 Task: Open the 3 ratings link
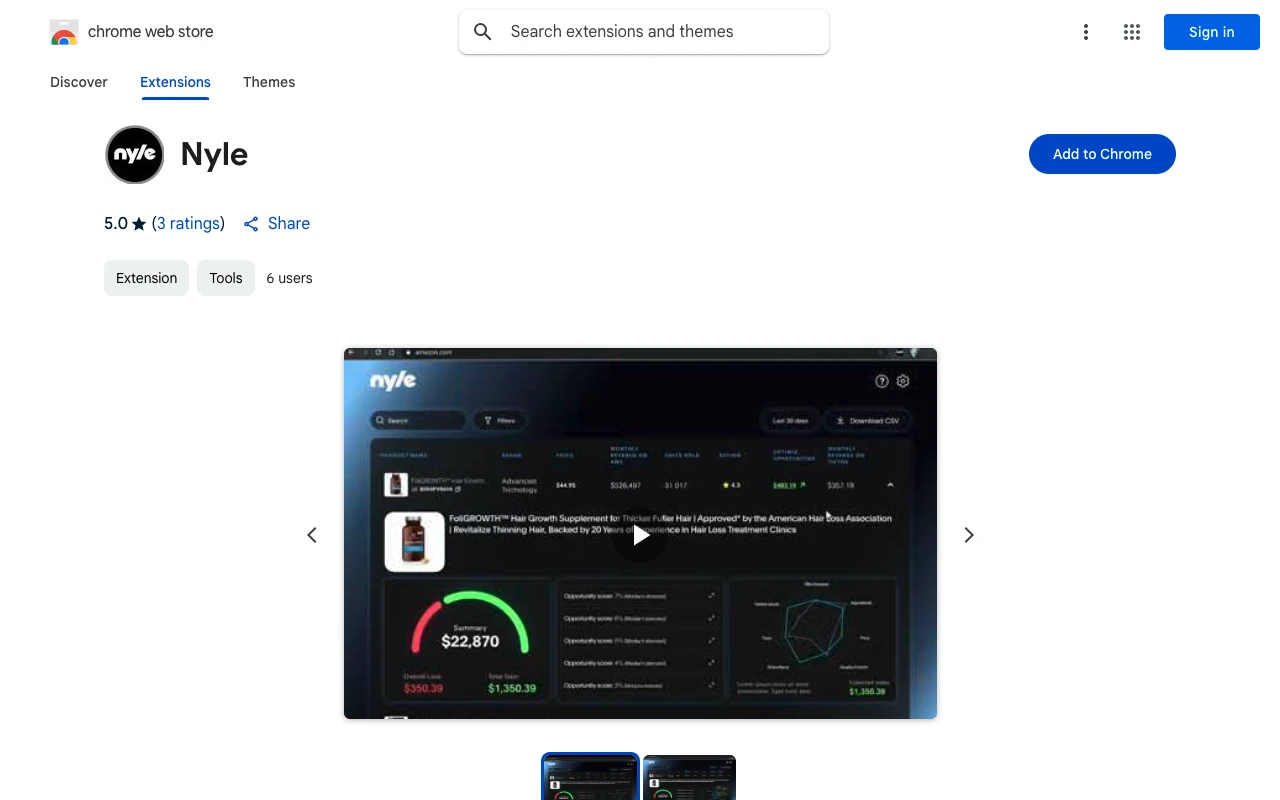[x=188, y=223]
